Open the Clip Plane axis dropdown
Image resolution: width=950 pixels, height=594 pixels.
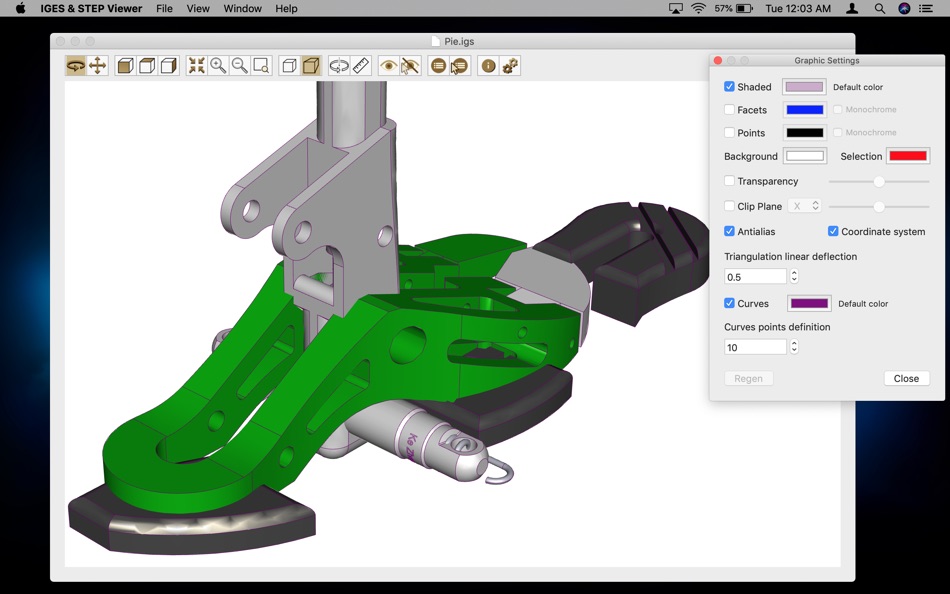[805, 206]
